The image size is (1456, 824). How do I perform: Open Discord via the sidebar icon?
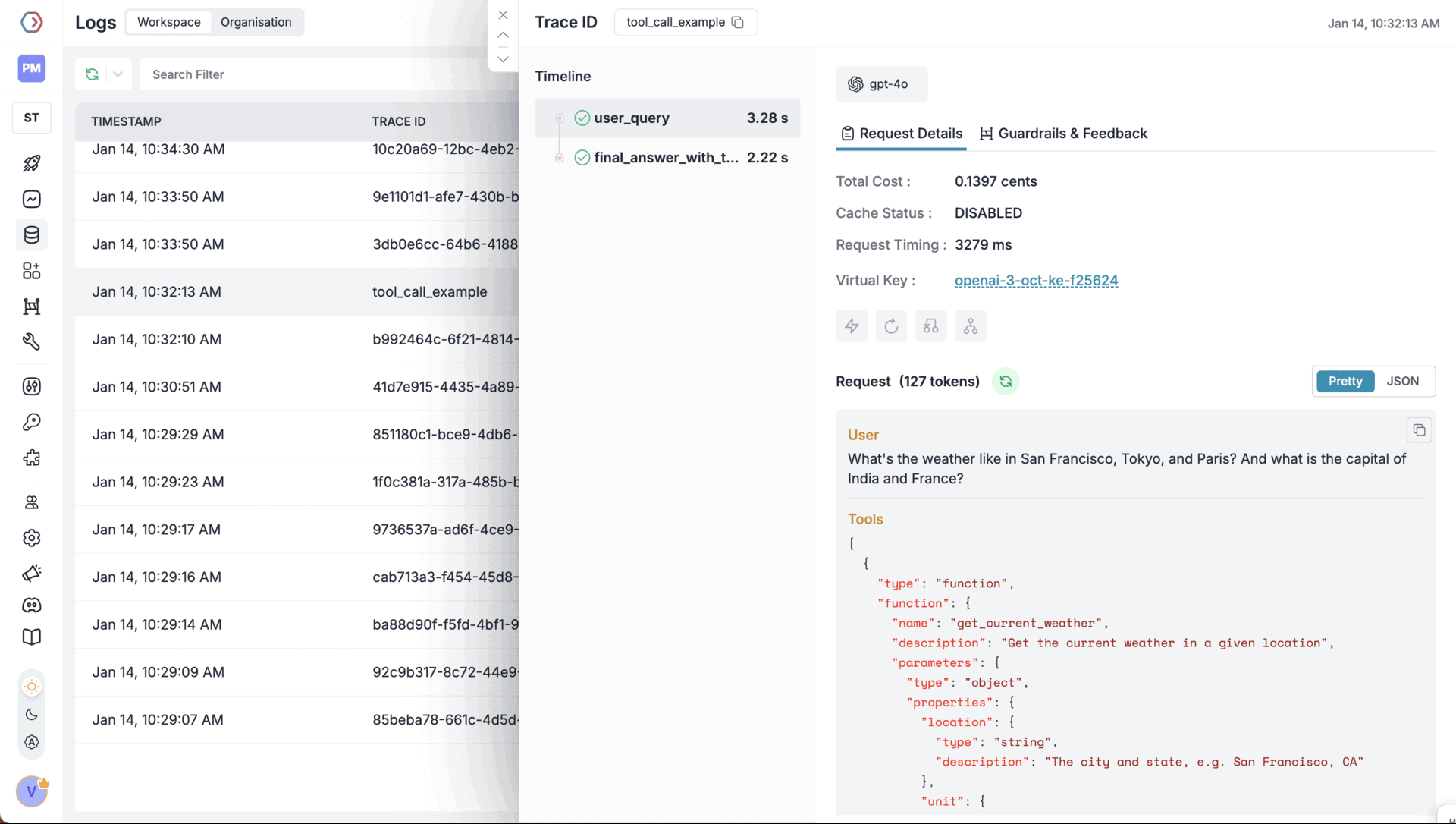pyautogui.click(x=31, y=605)
